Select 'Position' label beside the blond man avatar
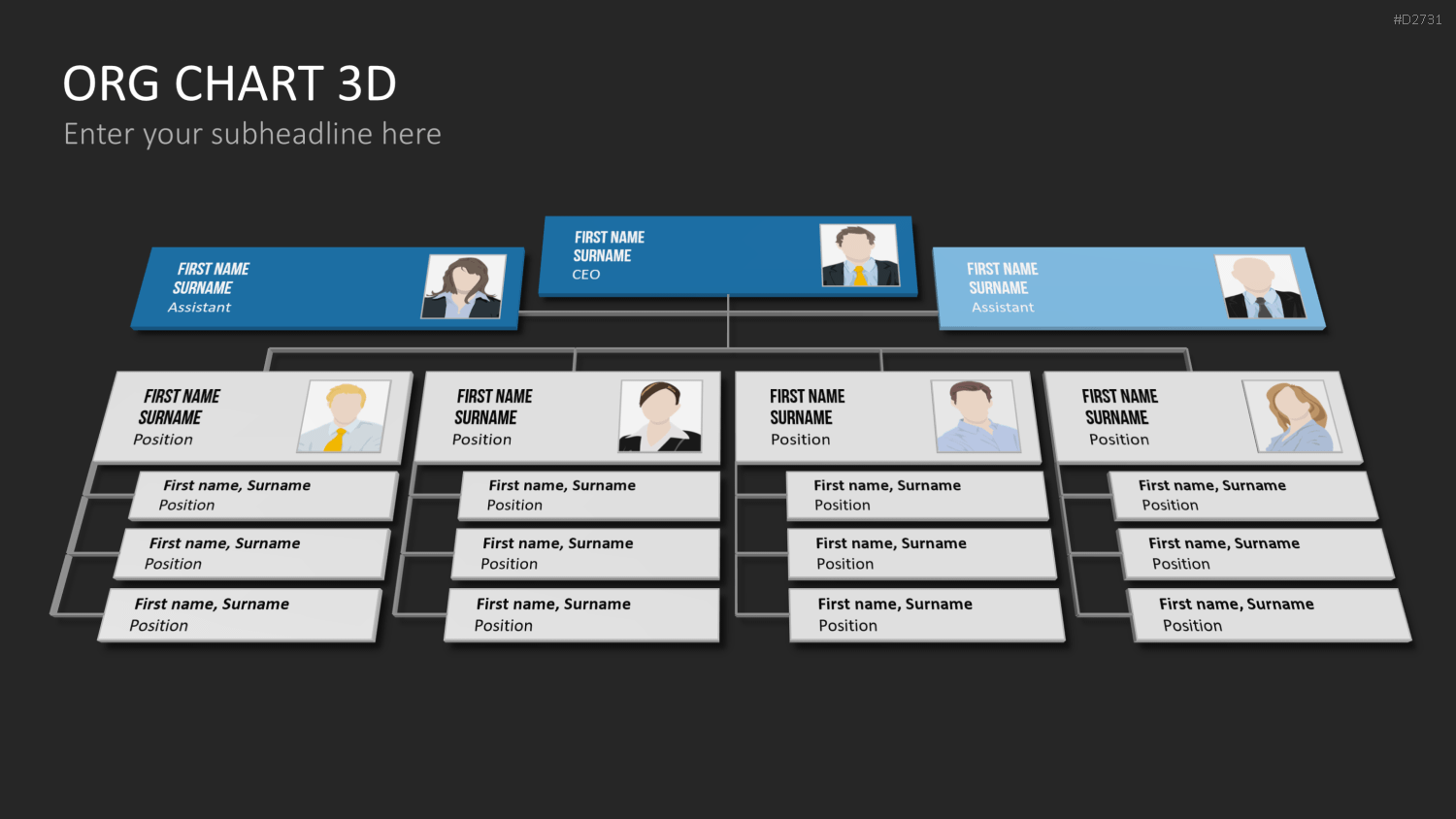This screenshot has width=1456, height=819. pos(163,440)
